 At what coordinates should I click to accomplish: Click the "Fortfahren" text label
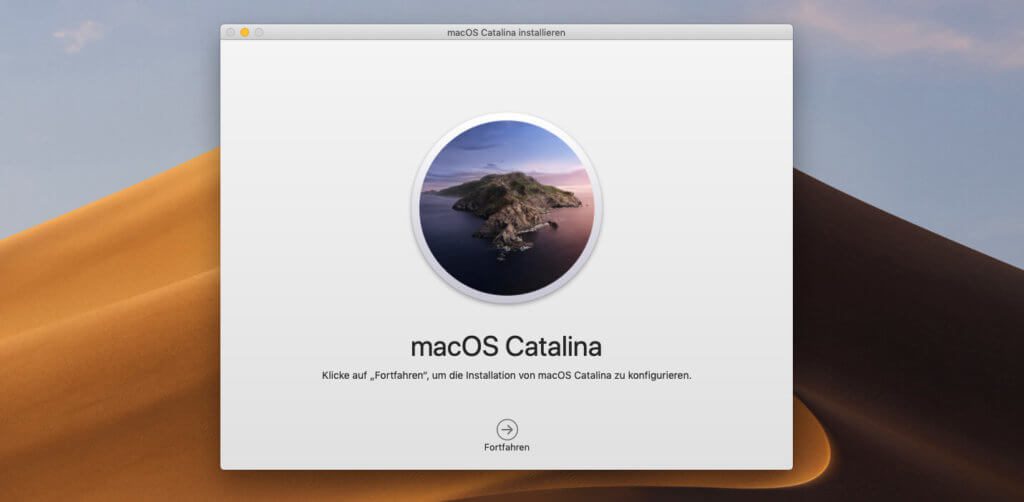click(507, 447)
